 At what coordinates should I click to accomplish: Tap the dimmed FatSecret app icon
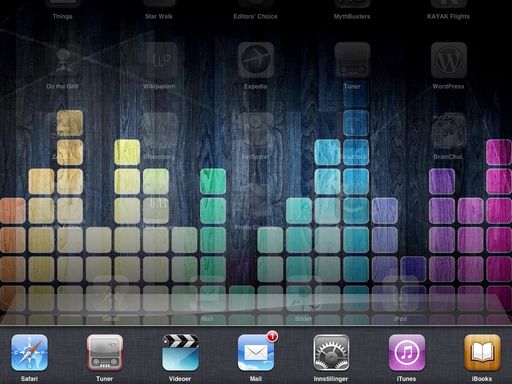(256, 130)
